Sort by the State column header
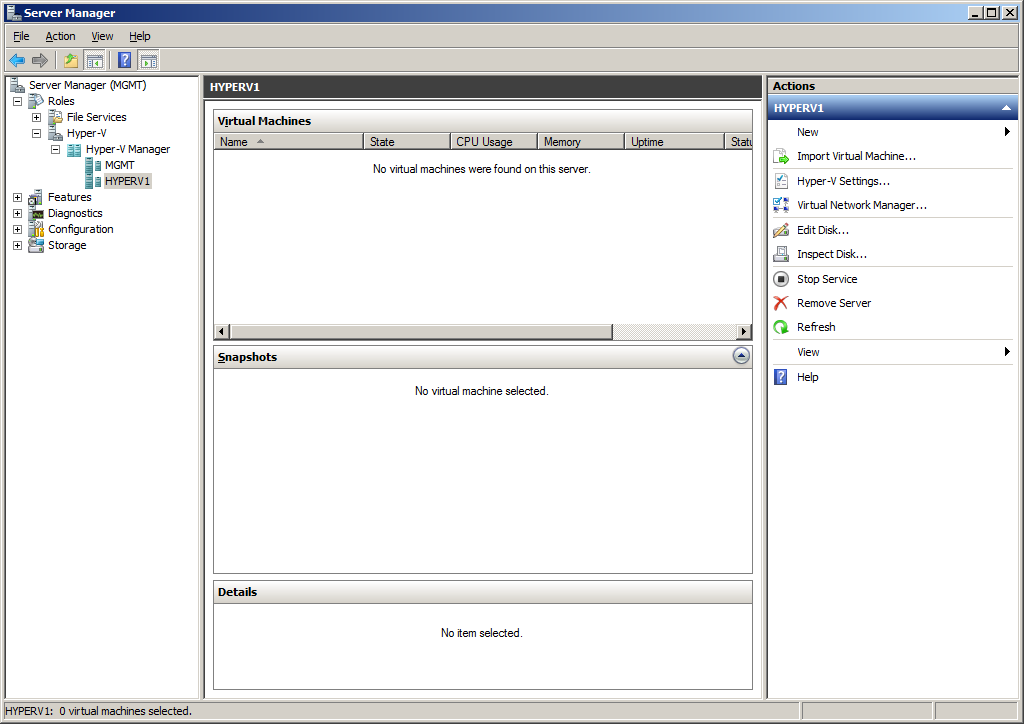Screen dimensions: 1024x724 click(407, 142)
